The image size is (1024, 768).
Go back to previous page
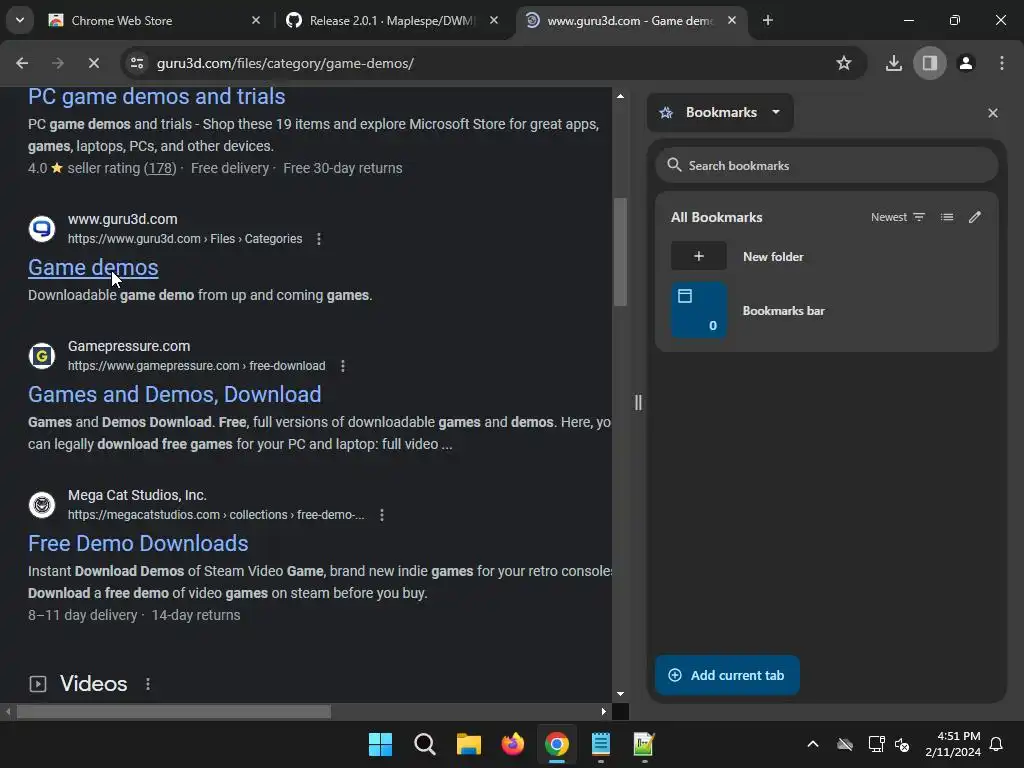[x=22, y=63]
